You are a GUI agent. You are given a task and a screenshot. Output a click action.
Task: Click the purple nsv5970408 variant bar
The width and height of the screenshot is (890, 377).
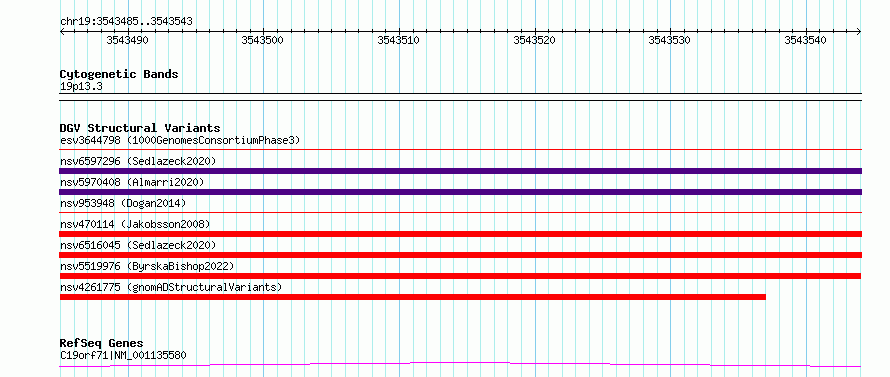[x=461, y=192]
